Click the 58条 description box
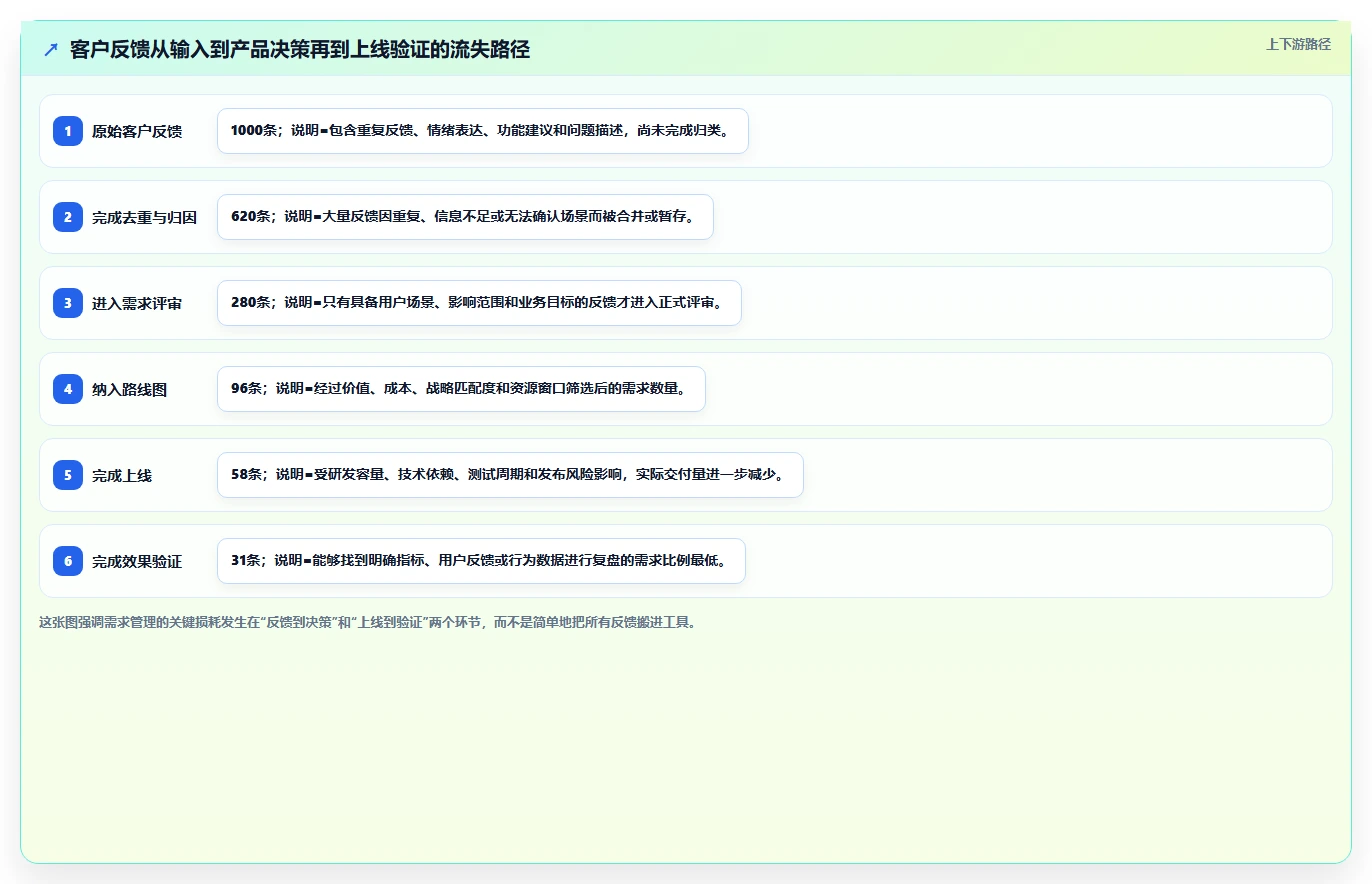1372x884 pixels. (x=510, y=475)
